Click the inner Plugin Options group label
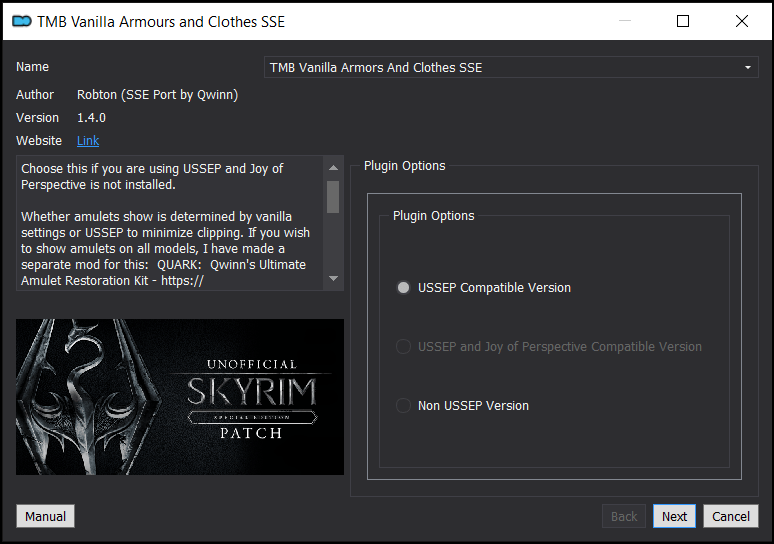This screenshot has height=544, width=774. [433, 216]
